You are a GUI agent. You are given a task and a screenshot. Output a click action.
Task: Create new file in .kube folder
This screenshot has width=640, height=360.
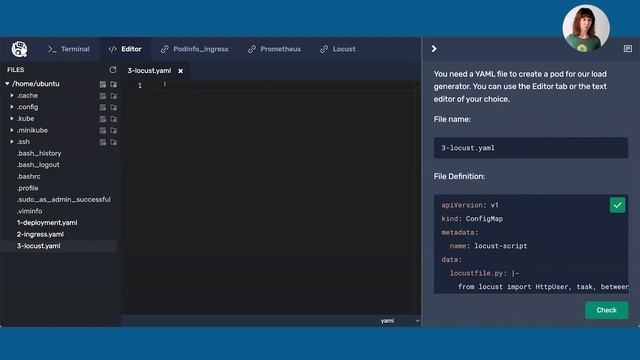(x=103, y=119)
